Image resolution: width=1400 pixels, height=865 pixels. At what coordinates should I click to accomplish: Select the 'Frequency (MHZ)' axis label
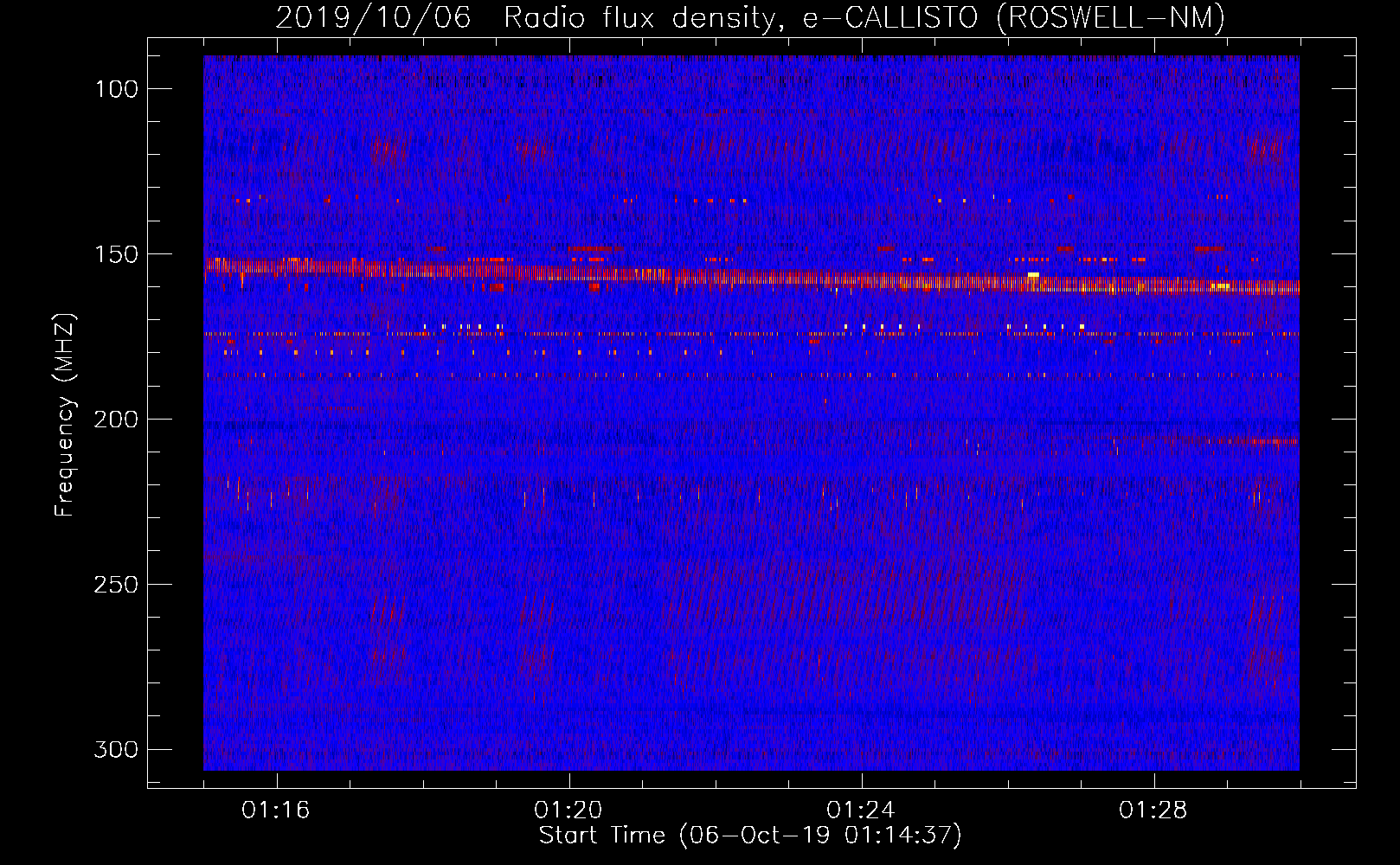click(65, 415)
